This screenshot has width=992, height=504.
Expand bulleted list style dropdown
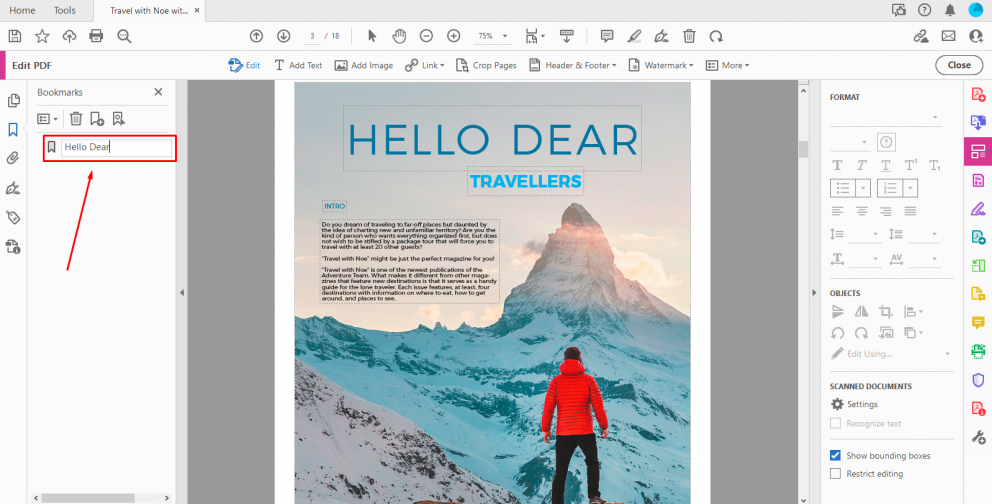pos(862,188)
